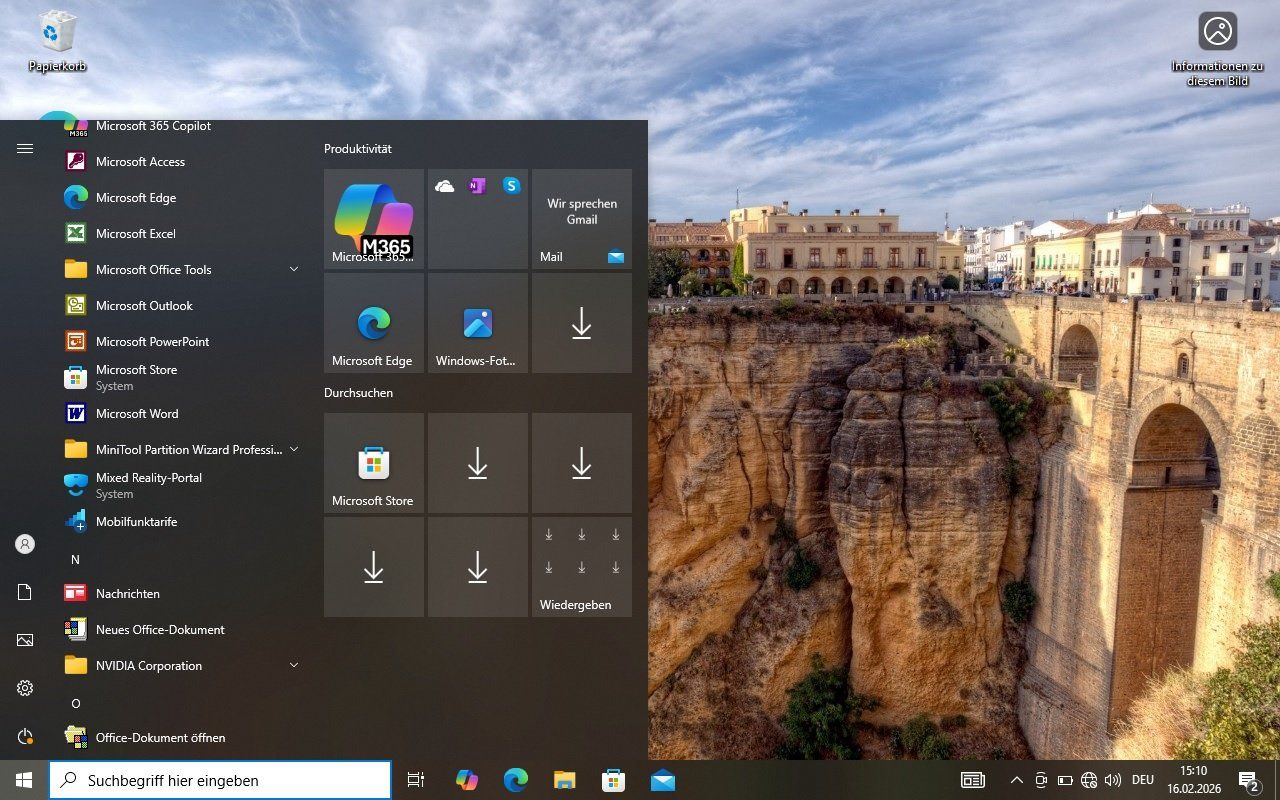The width and height of the screenshot is (1280, 800).
Task: Open Documents from the Start sidebar
Action: click(25, 592)
